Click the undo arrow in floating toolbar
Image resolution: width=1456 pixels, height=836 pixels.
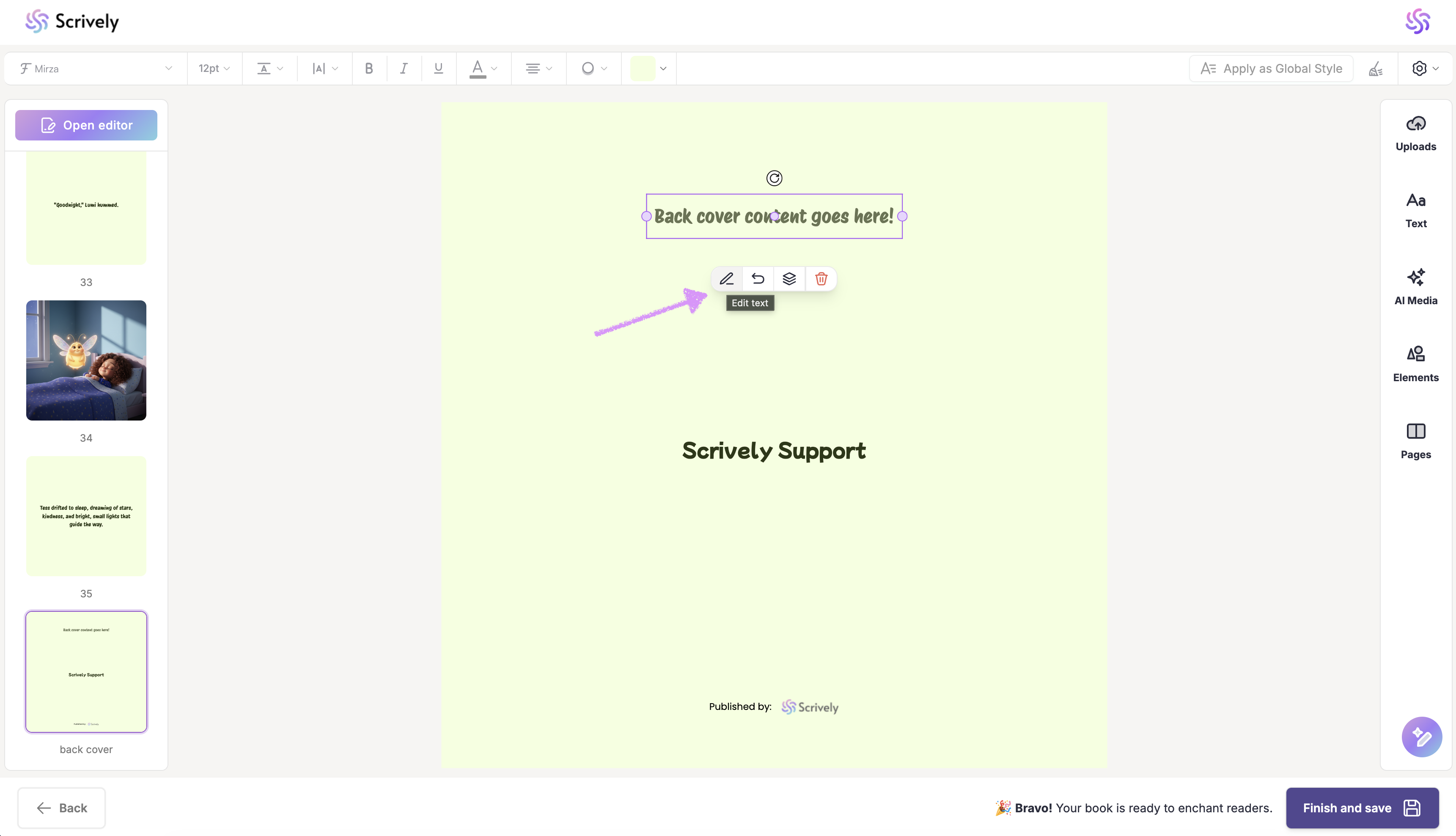tap(758, 279)
